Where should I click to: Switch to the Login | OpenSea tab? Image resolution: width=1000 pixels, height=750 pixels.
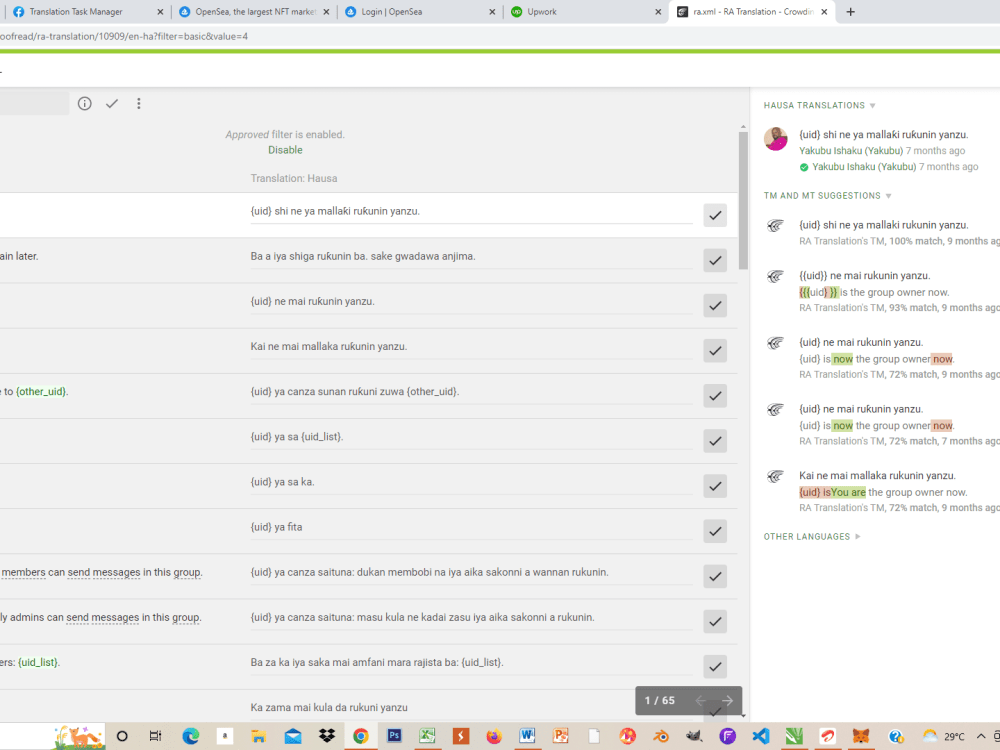click(420, 11)
